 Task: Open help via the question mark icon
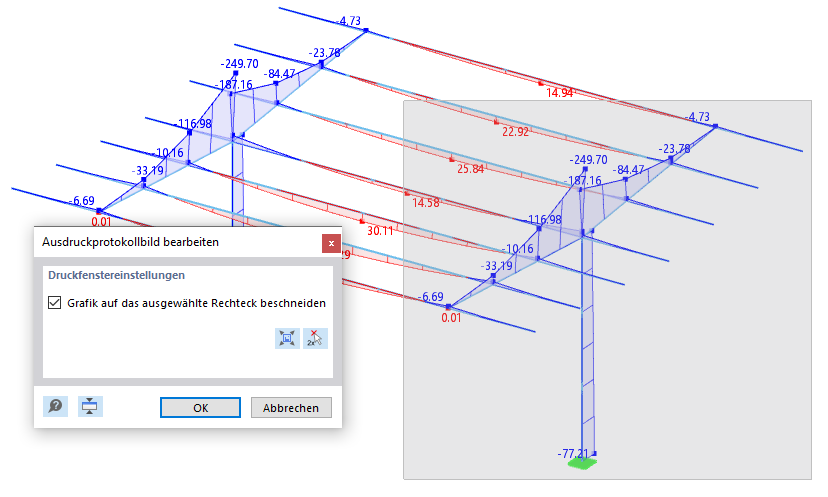[x=55, y=406]
